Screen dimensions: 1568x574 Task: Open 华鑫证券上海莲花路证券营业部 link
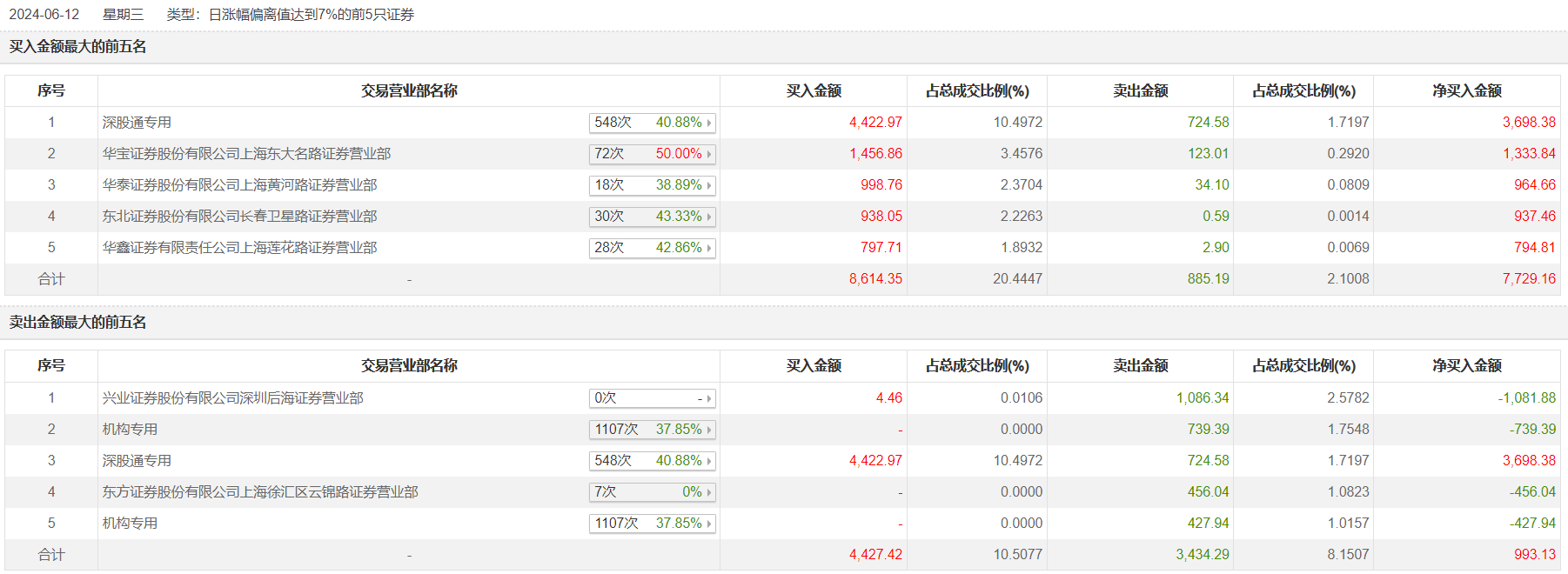click(x=239, y=248)
